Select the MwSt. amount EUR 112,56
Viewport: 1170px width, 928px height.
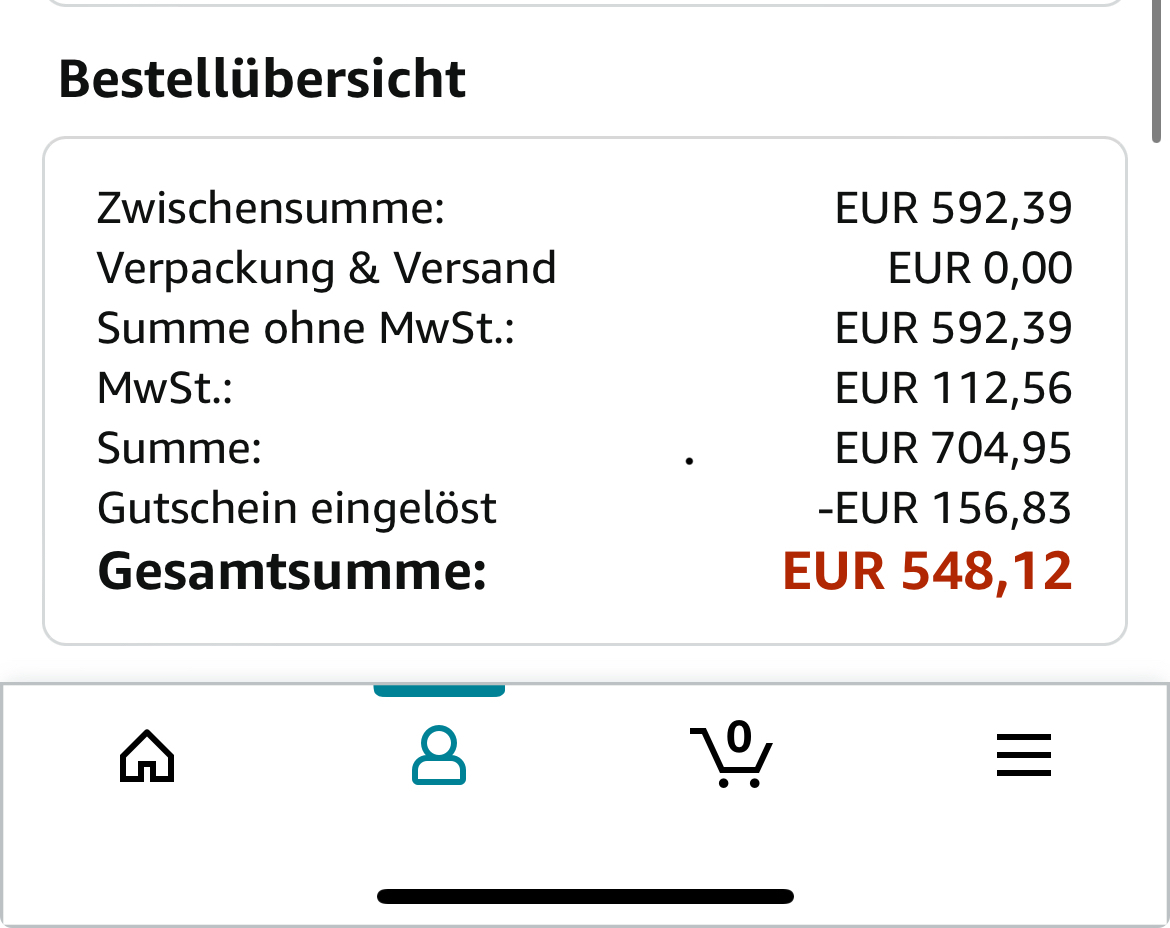953,388
